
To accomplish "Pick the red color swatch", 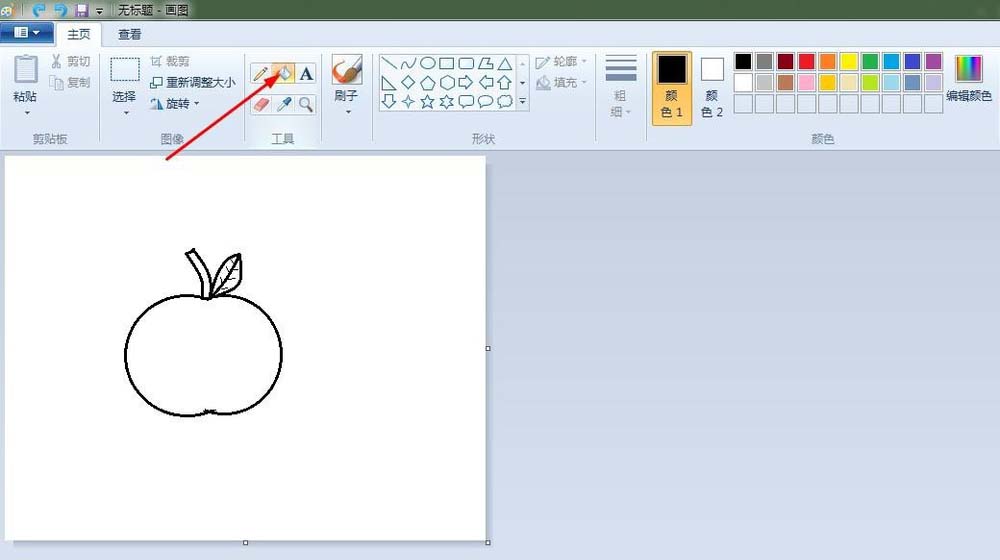I will (807, 61).
